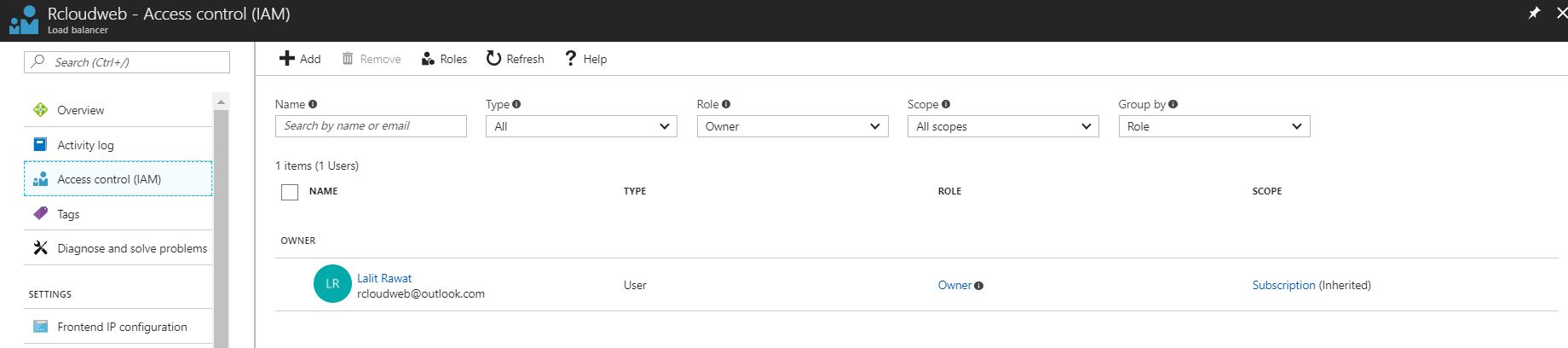Open Activity log in sidebar

tap(118, 145)
